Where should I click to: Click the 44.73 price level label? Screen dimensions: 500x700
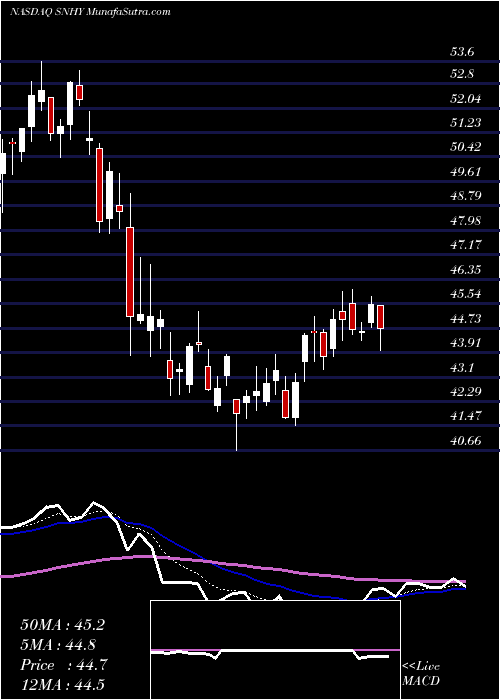pos(466,318)
